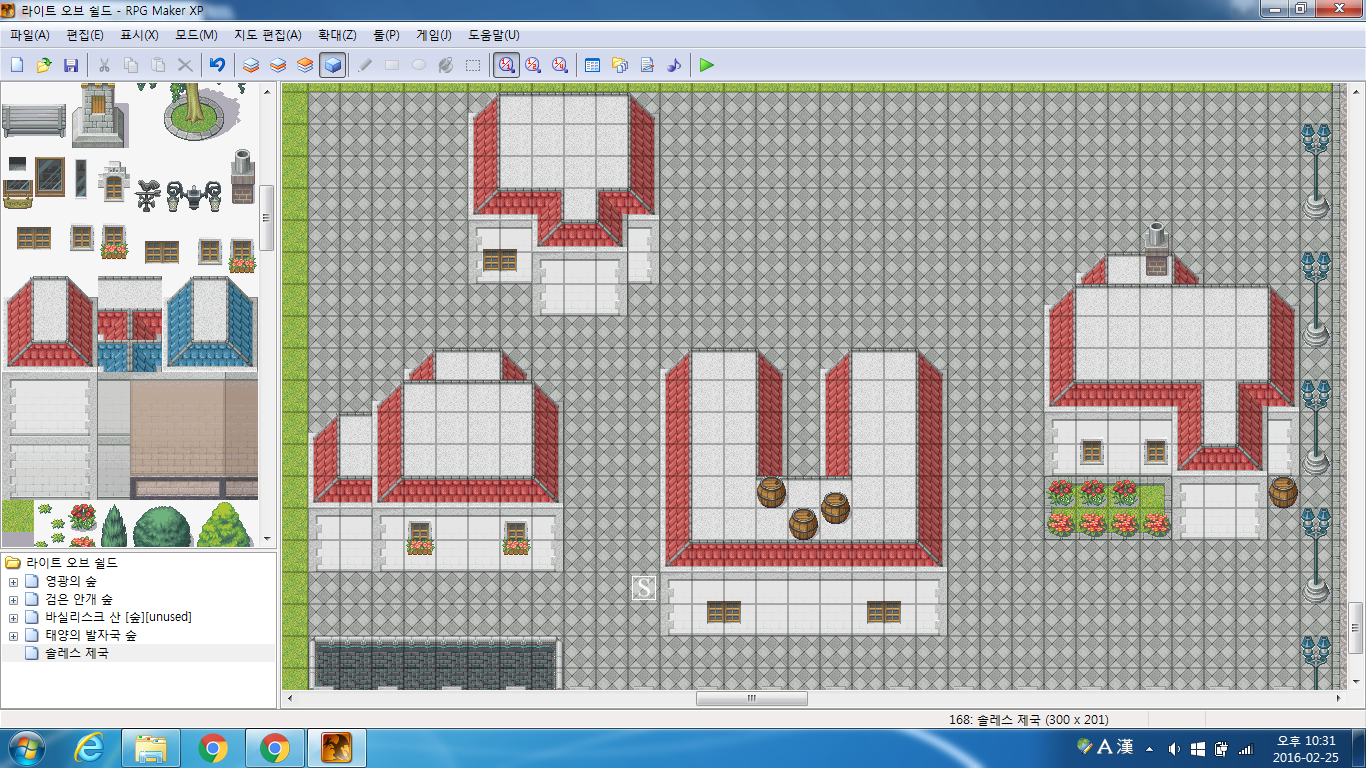
Task: Open the Windows Start button
Action: click(x=27, y=748)
